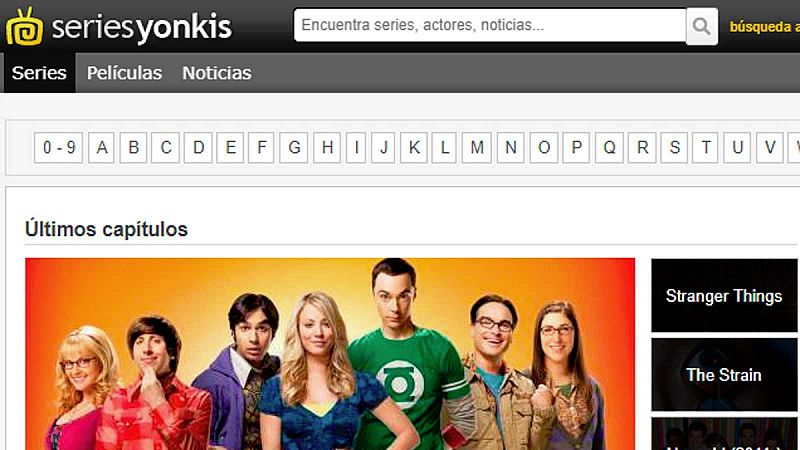Select letter K in alphabet filter
The image size is (800, 450).
[x=414, y=148]
